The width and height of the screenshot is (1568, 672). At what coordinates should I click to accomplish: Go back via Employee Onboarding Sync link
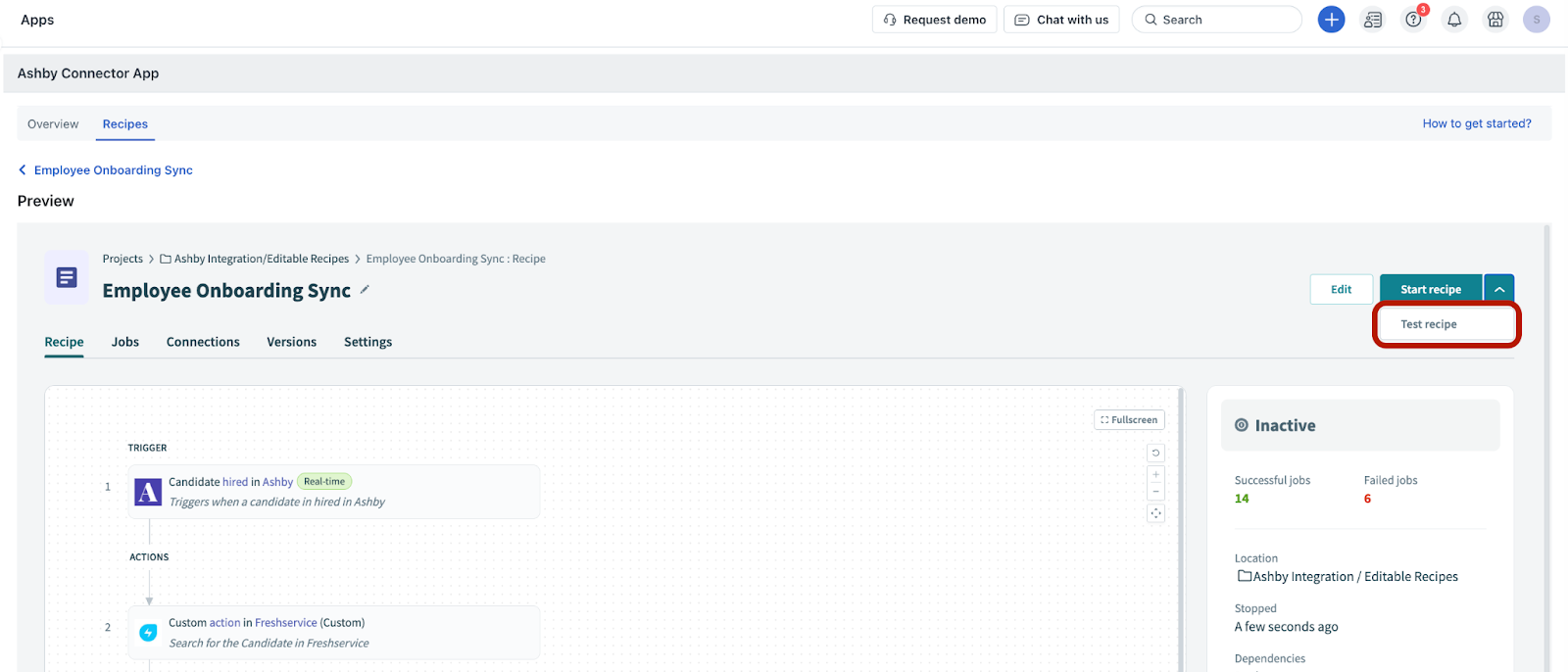114,169
